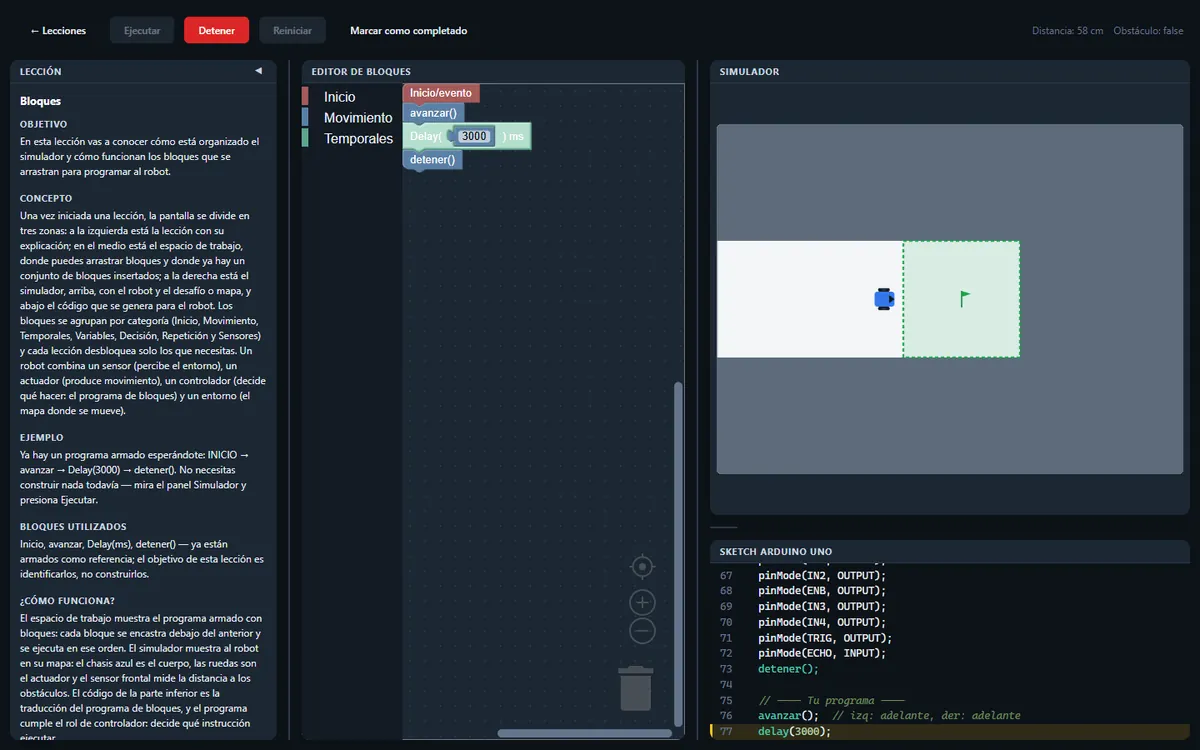
Task: Mark the lesson via Marcar como completado
Action: (x=408, y=30)
